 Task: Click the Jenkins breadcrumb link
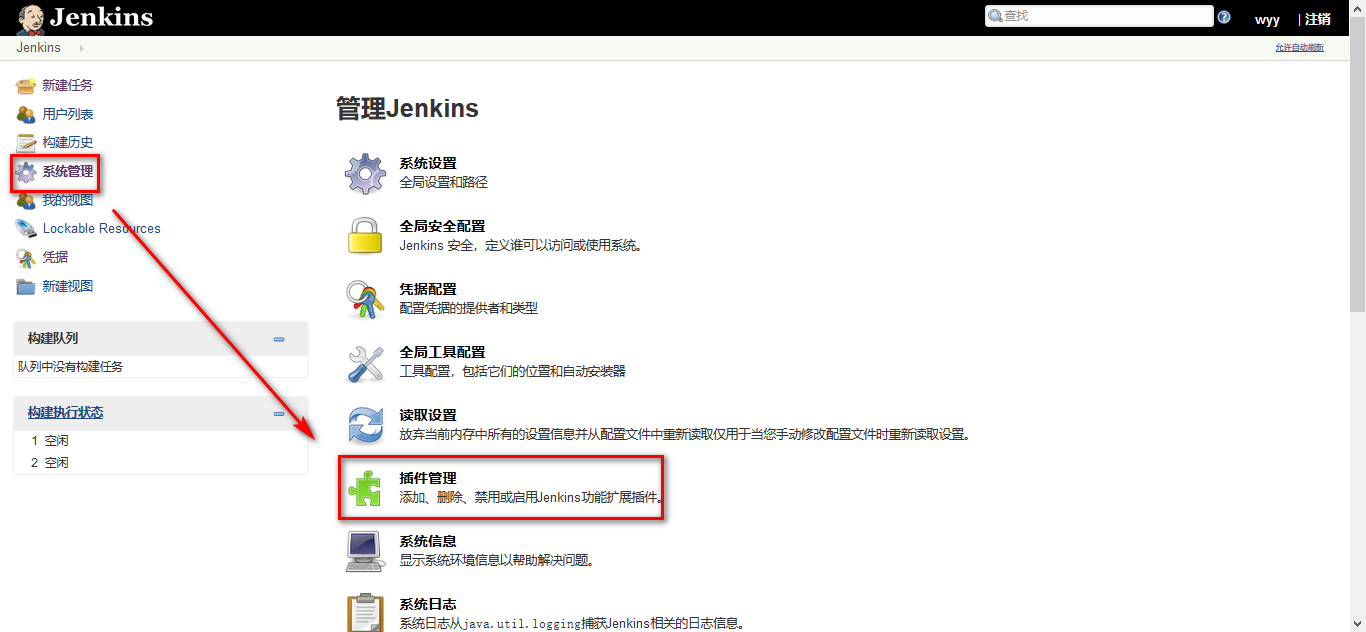point(38,48)
